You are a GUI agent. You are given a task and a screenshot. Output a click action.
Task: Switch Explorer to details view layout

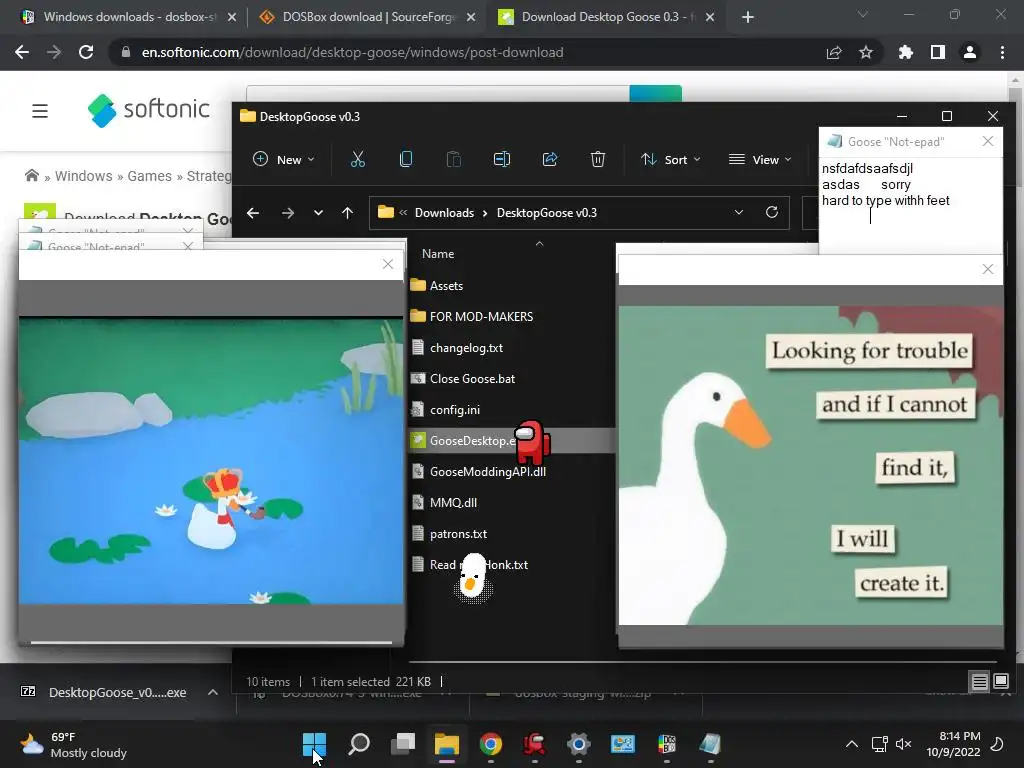[980, 682]
